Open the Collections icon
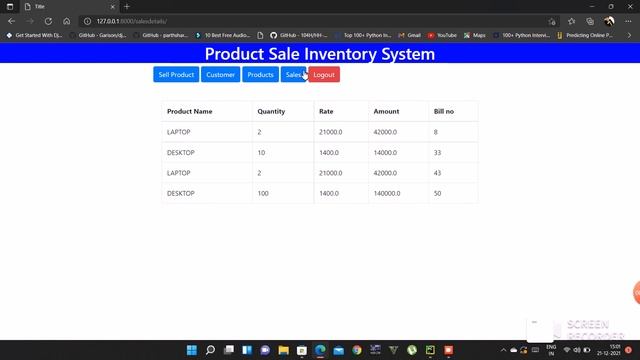 (x=590, y=21)
